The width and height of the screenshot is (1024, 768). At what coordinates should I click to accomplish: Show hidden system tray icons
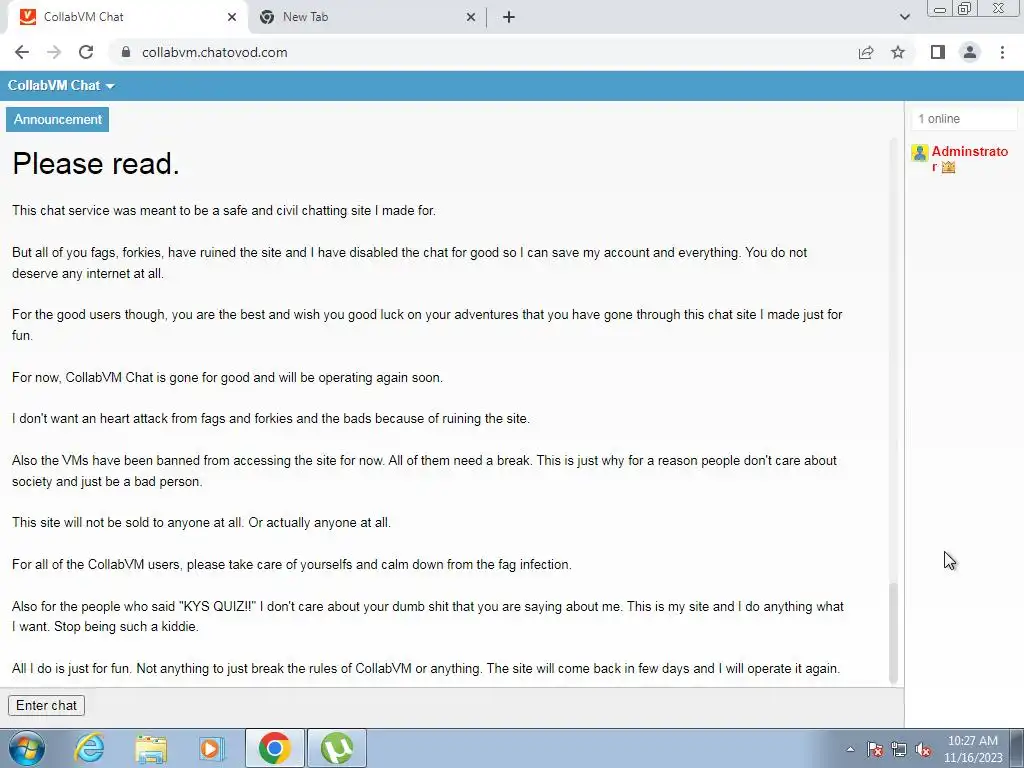point(850,749)
